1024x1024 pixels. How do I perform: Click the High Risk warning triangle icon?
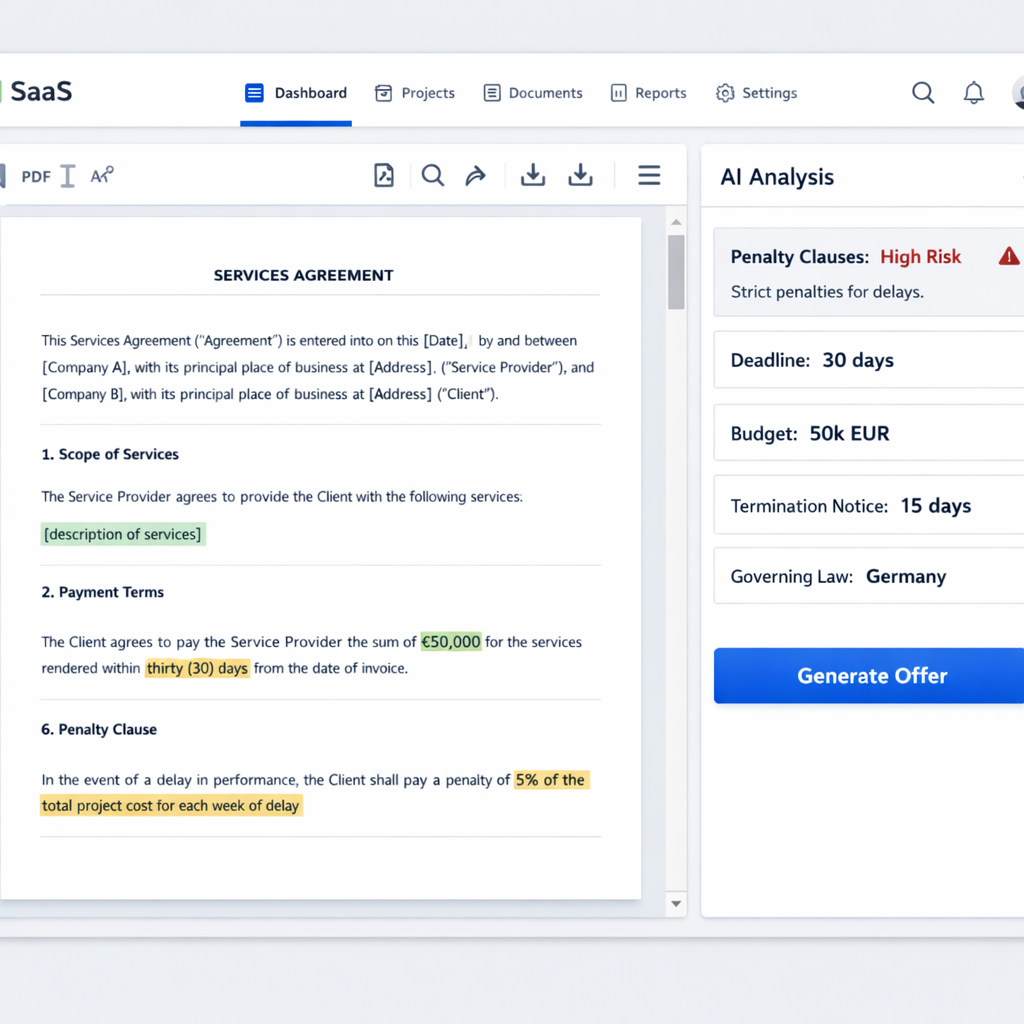coord(1008,256)
